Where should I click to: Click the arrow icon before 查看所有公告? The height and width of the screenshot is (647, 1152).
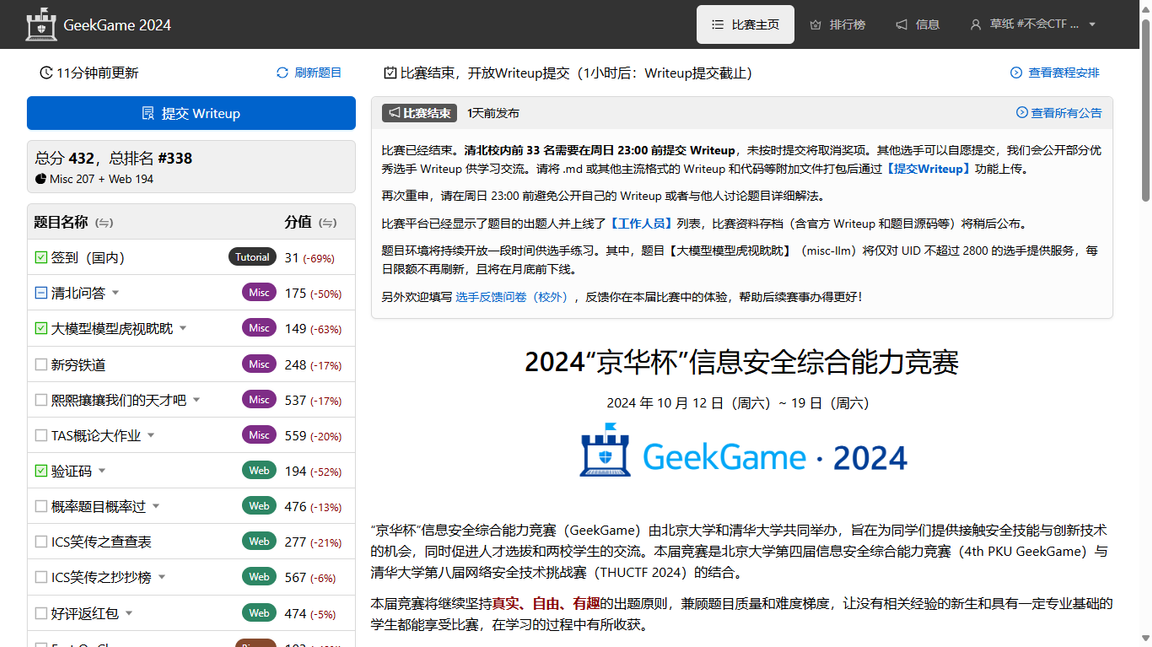(1022, 112)
